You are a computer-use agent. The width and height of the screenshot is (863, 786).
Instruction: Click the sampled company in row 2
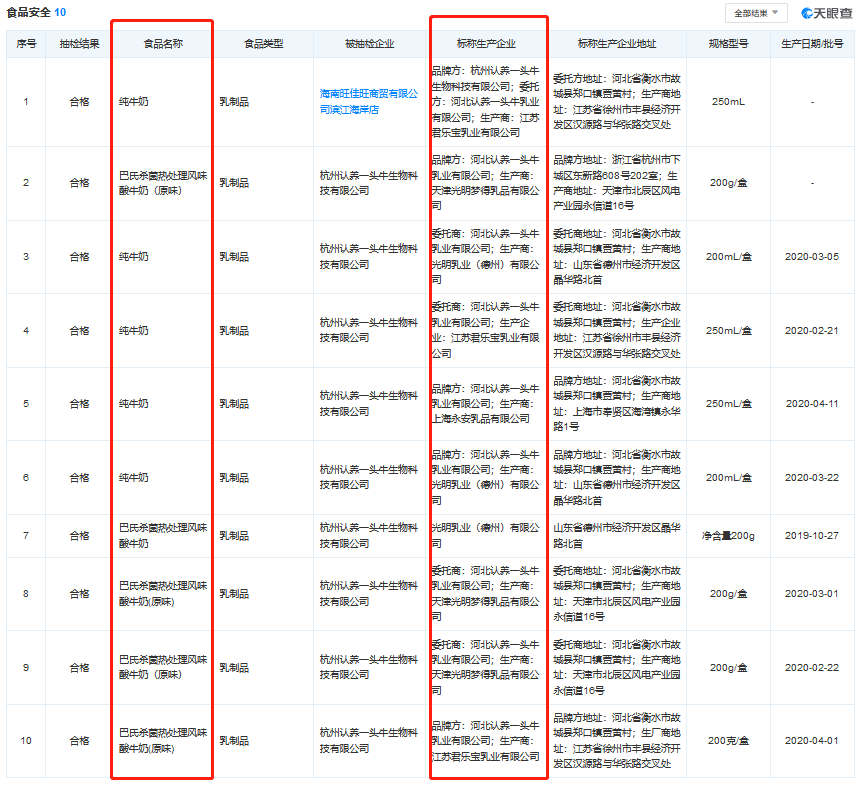(369, 183)
